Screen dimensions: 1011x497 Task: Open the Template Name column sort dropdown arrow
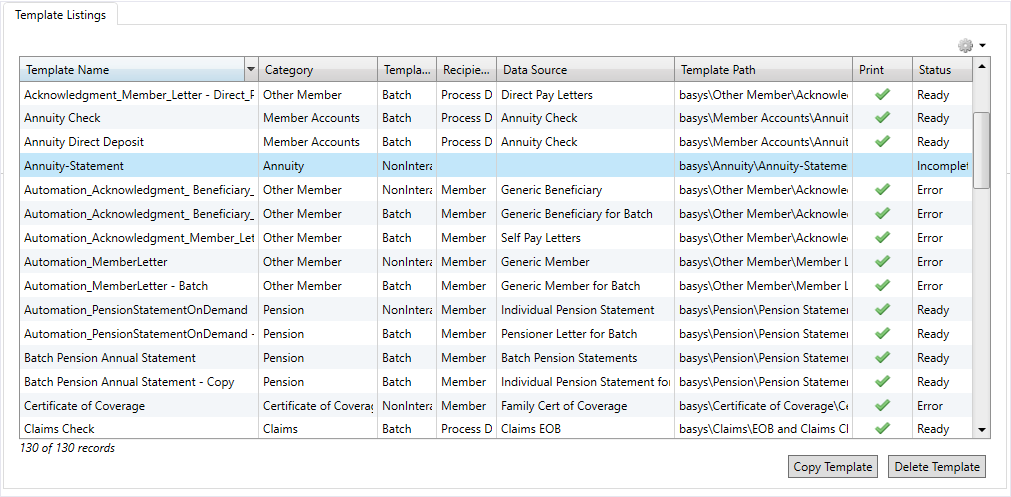coord(250,70)
